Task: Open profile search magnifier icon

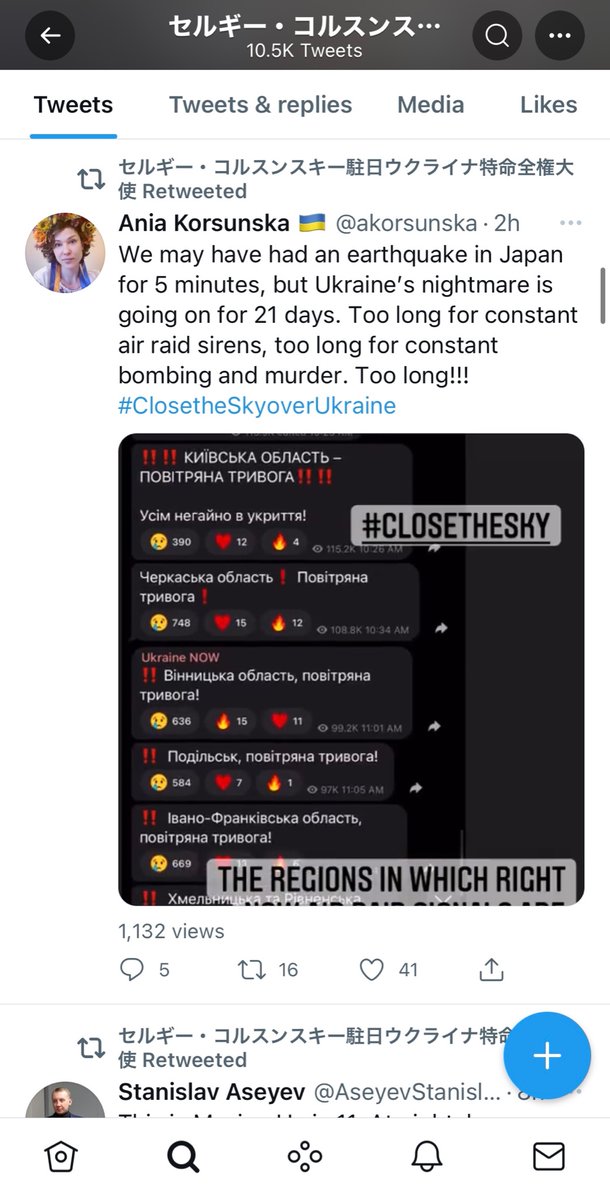Action: [x=497, y=36]
